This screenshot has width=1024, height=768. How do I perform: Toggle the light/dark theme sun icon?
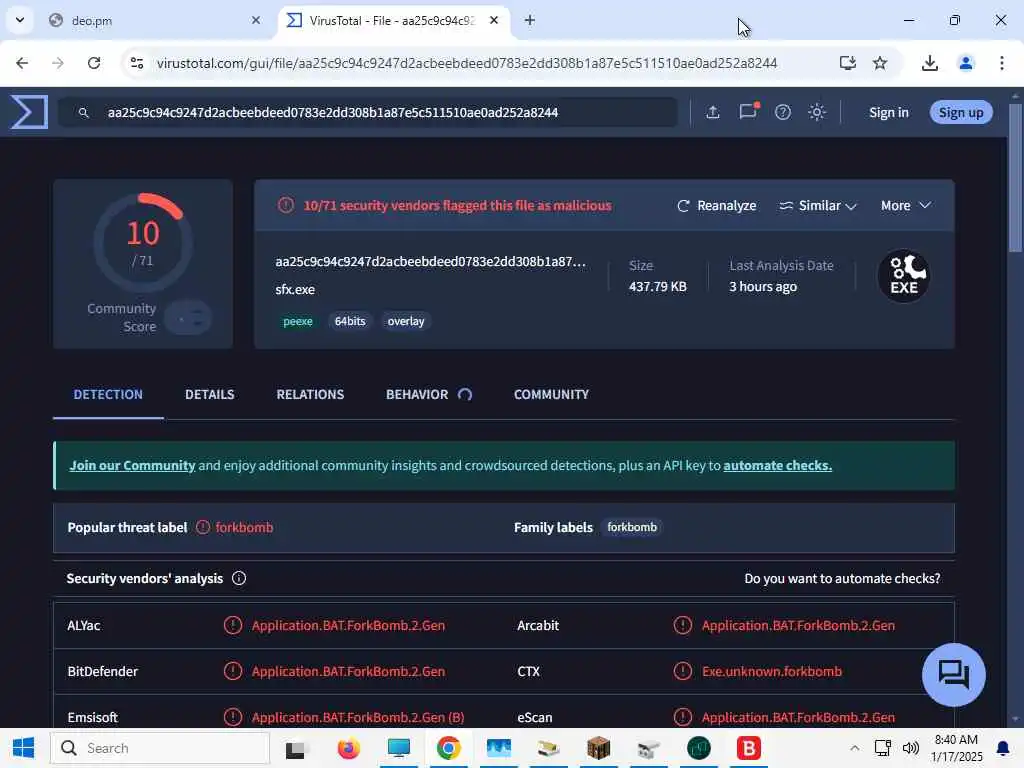[x=816, y=112]
